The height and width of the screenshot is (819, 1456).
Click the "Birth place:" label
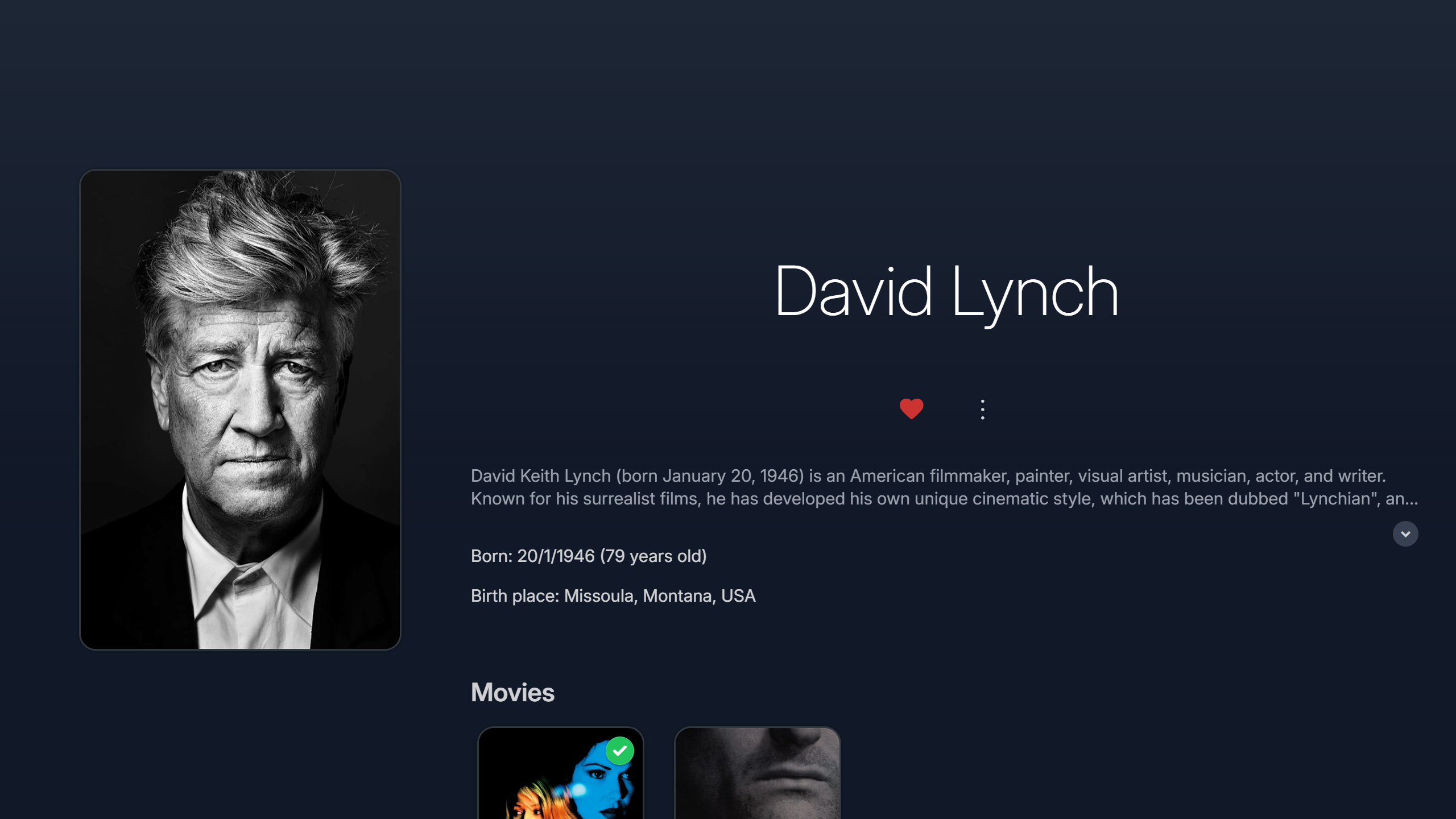[x=515, y=595]
